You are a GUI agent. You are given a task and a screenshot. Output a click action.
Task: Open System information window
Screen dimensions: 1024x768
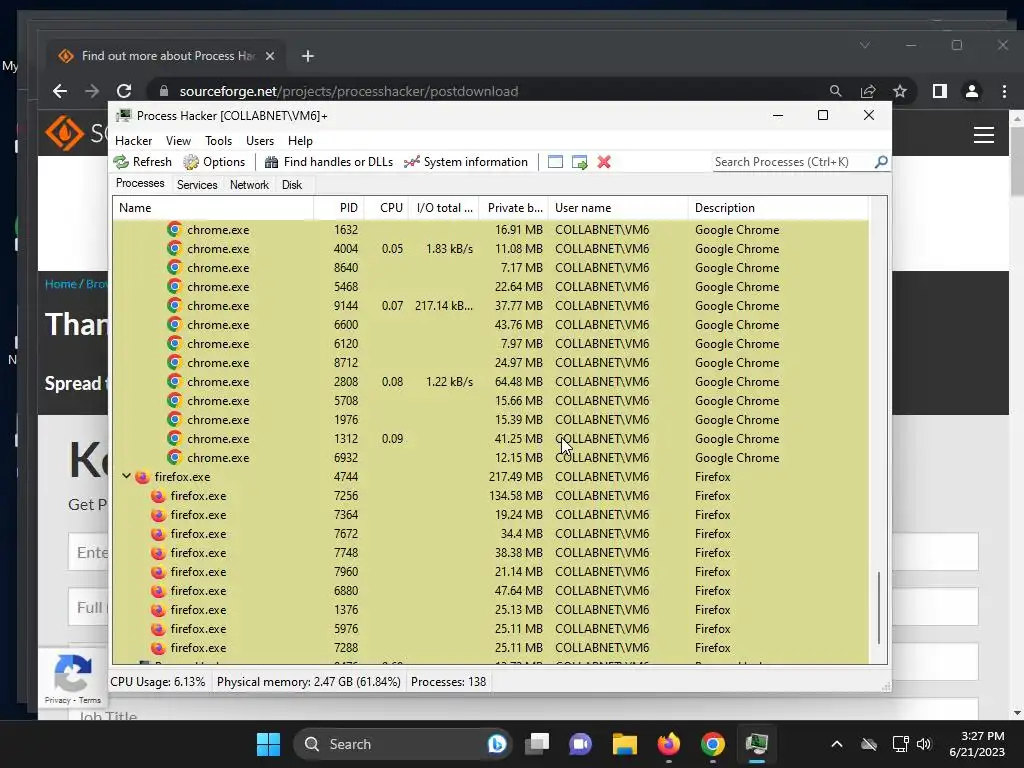point(466,162)
